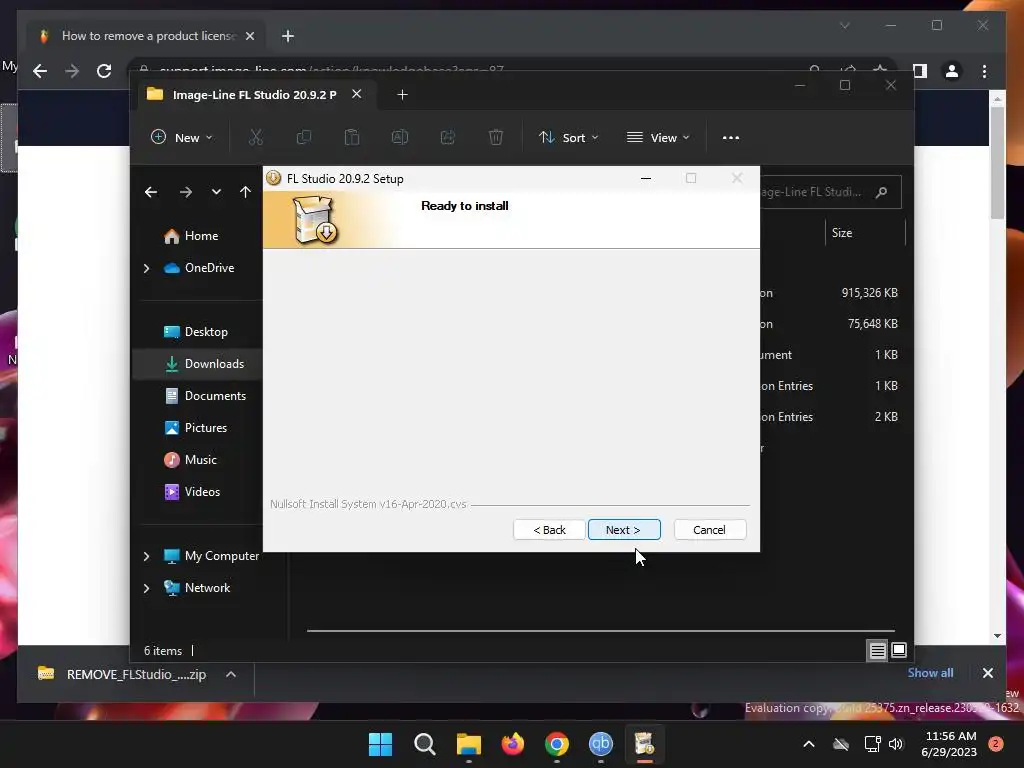
Task: Open the New menu in File Explorer
Action: pyautogui.click(x=182, y=137)
